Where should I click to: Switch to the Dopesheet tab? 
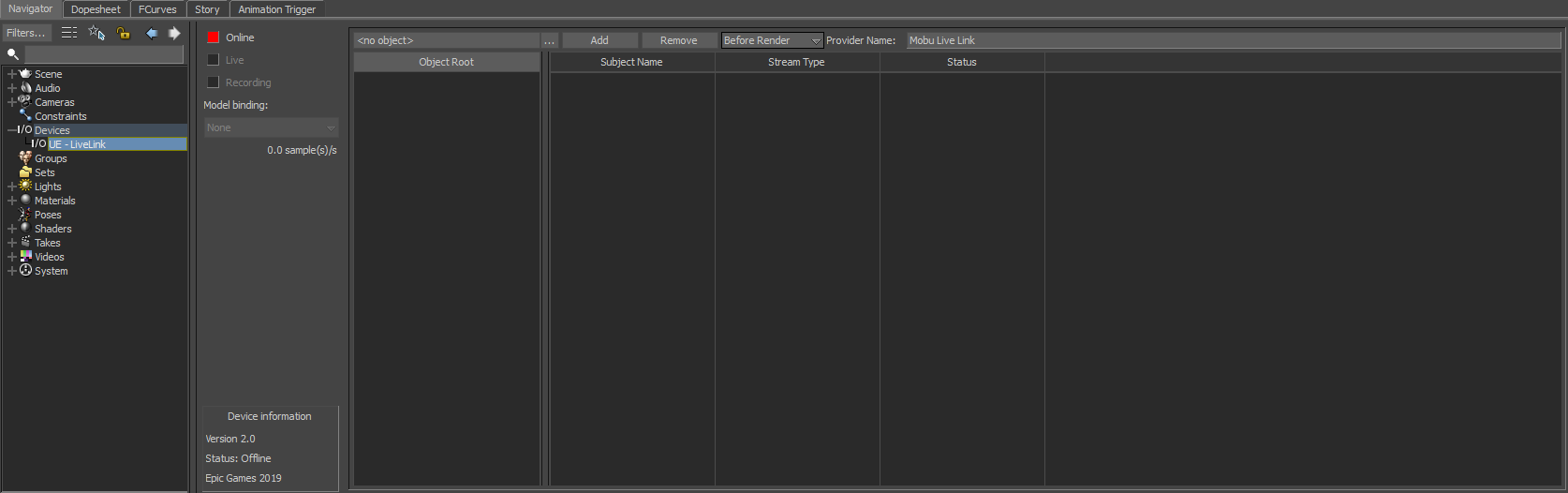(x=96, y=9)
